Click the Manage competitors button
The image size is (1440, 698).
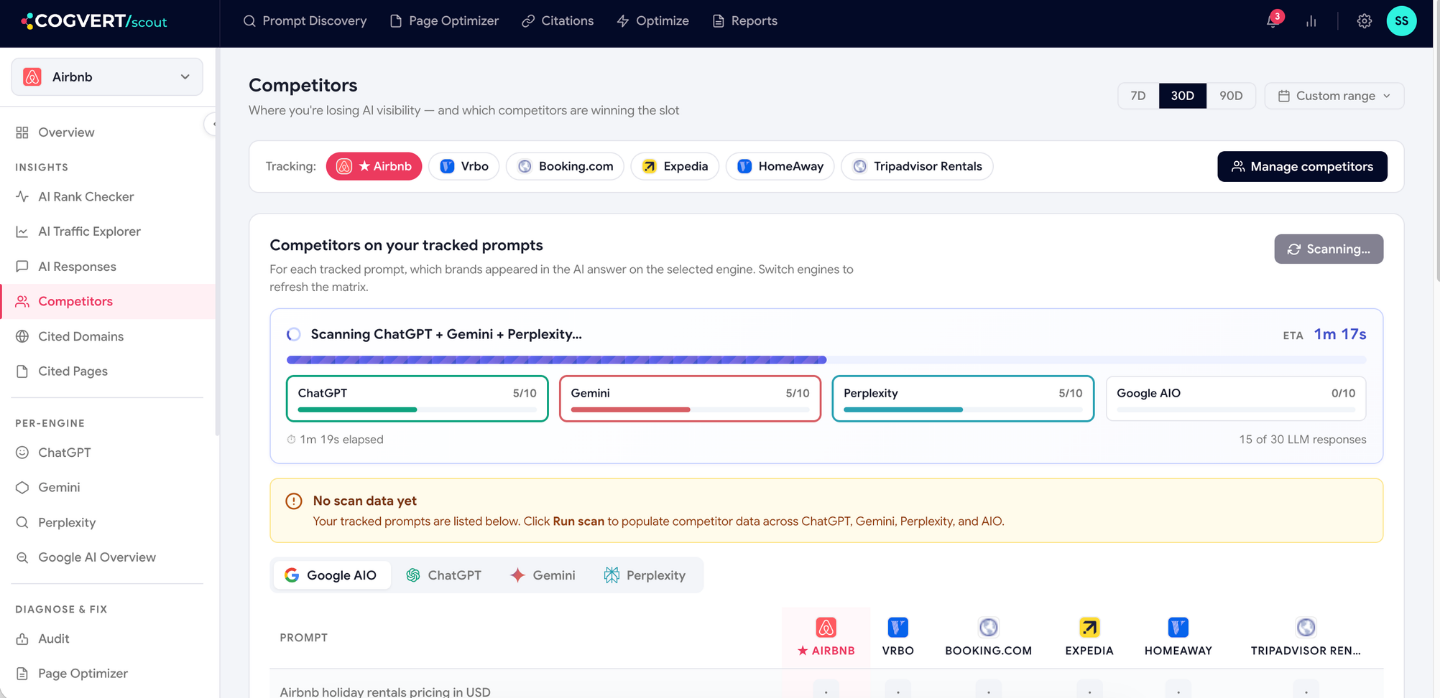coord(1302,166)
